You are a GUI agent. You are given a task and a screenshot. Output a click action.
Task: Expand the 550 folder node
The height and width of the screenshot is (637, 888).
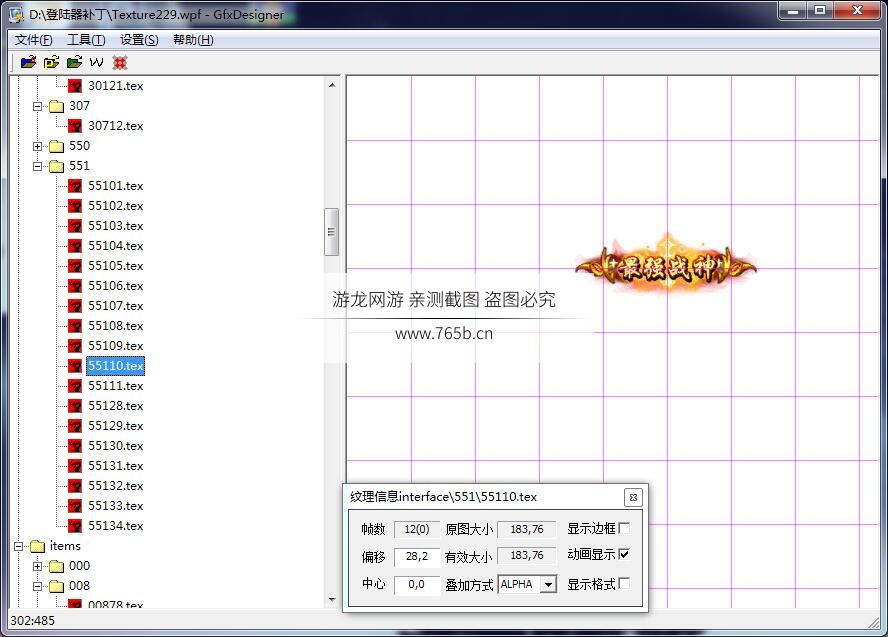(37, 147)
